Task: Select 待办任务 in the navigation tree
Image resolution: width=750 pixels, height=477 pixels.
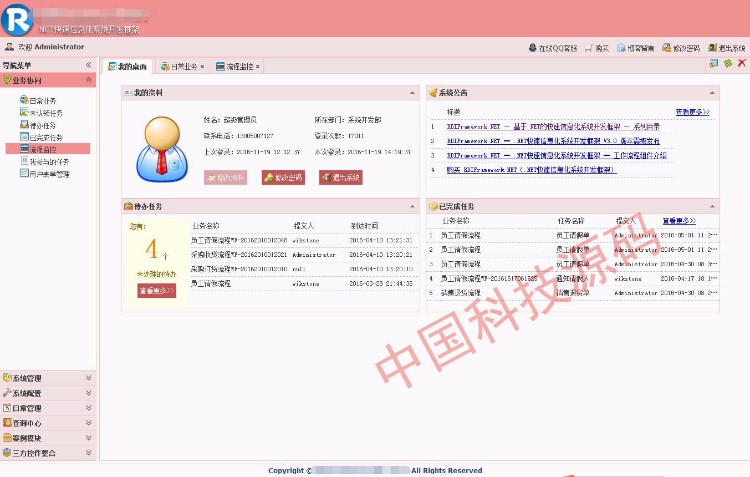Action: [43, 125]
